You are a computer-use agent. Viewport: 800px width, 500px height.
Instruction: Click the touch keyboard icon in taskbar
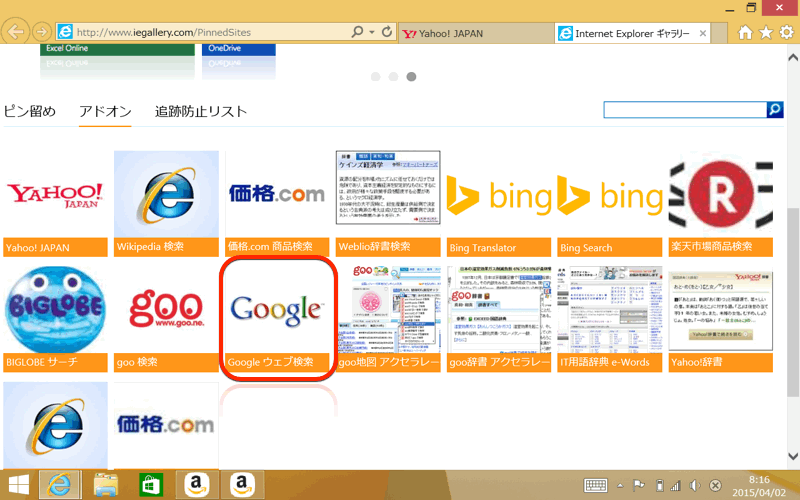pyautogui.click(x=596, y=486)
